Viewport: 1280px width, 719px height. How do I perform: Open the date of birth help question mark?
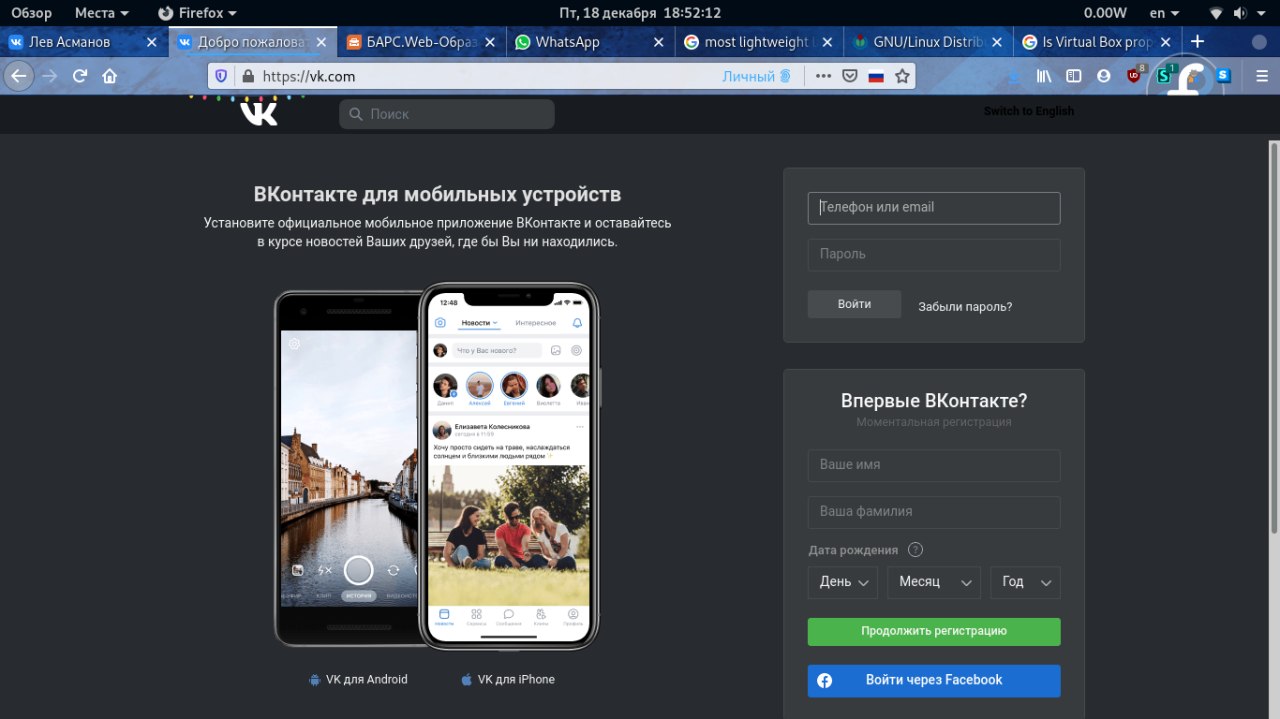click(x=915, y=550)
